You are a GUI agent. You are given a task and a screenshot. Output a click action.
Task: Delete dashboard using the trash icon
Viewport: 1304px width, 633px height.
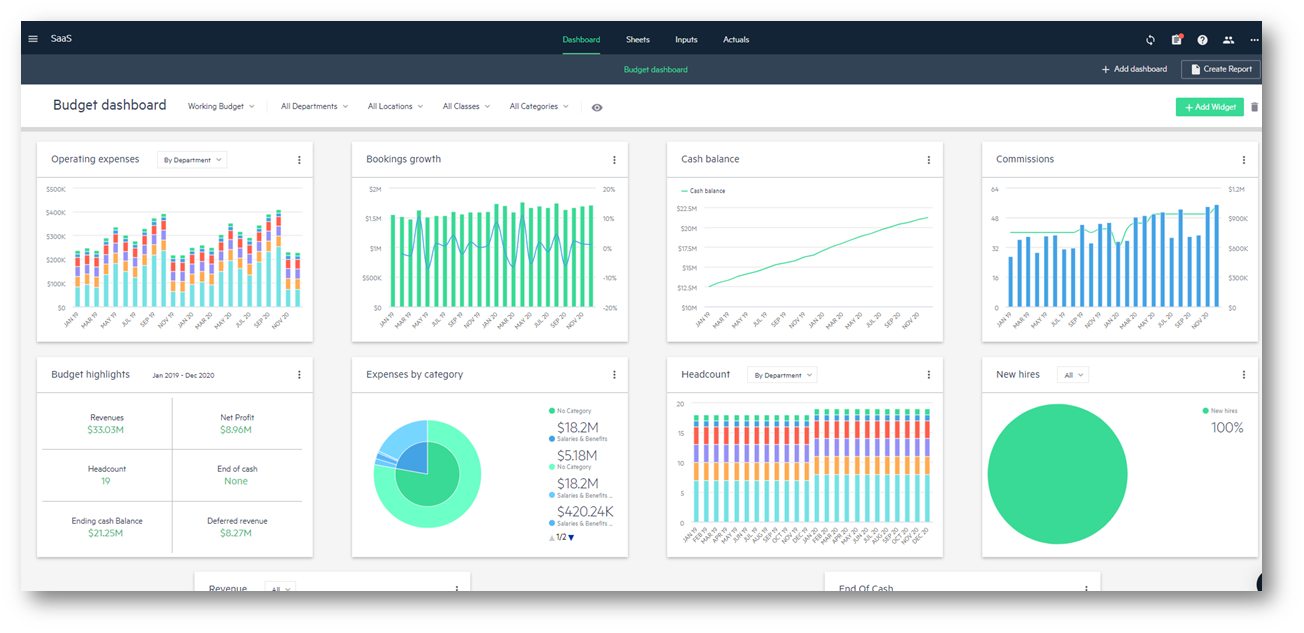(1255, 107)
